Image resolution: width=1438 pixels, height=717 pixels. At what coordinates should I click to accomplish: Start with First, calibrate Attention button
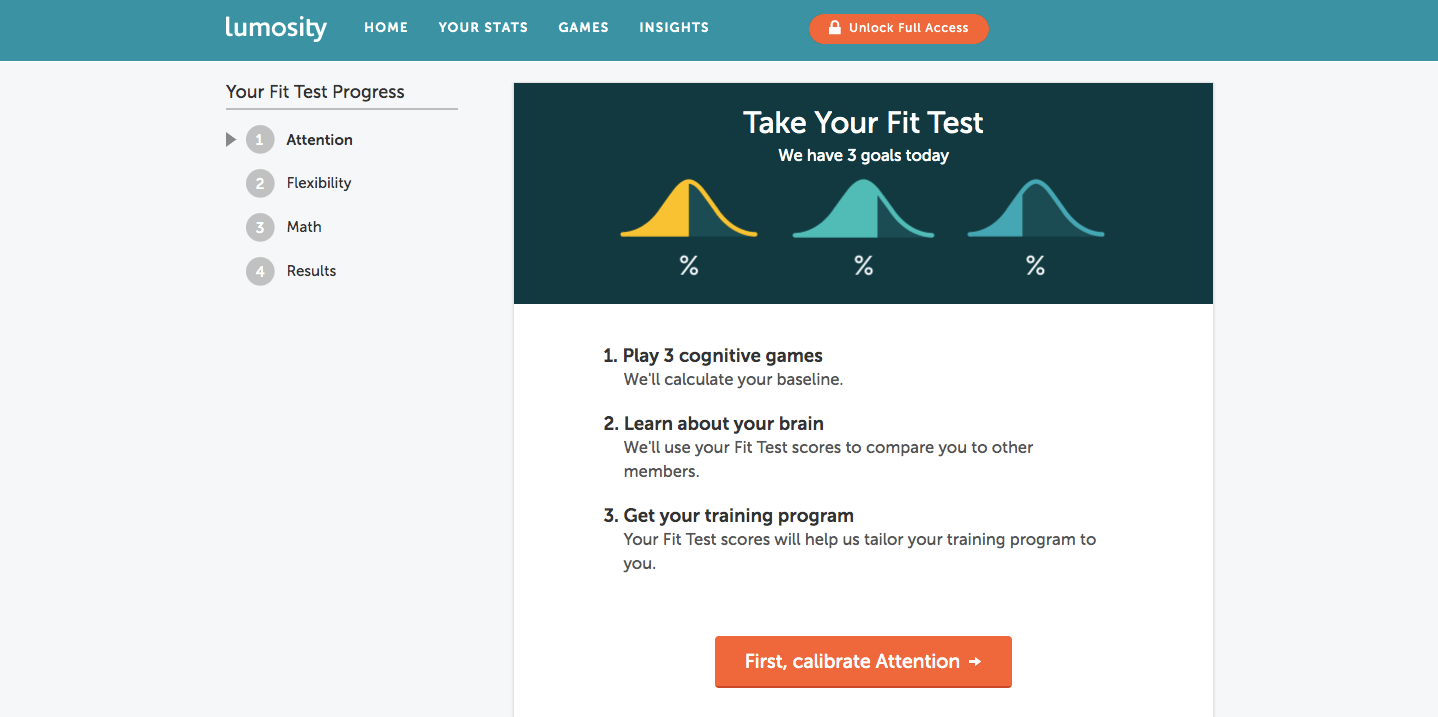tap(863, 662)
